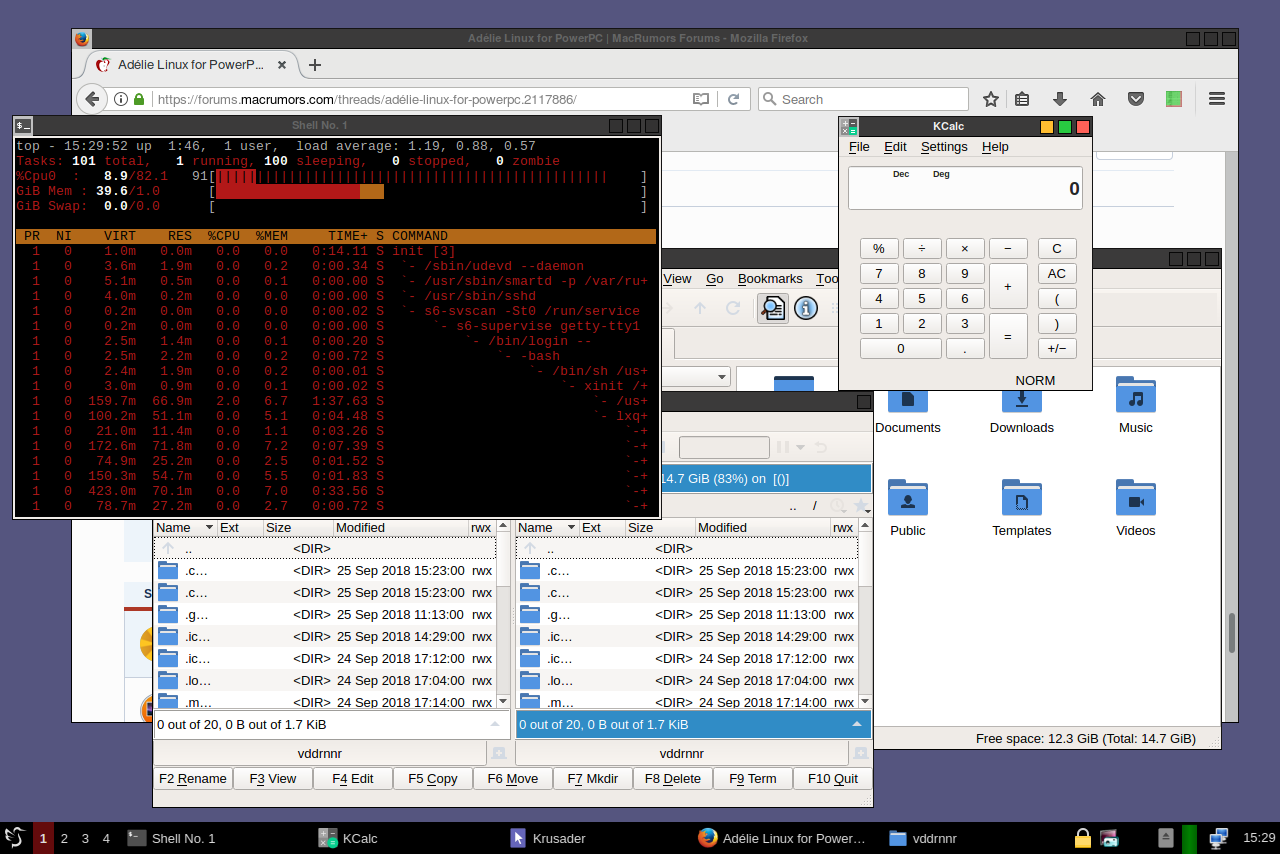Open the Firefox downloads arrow icon
The width and height of the screenshot is (1280, 854).
click(1060, 99)
